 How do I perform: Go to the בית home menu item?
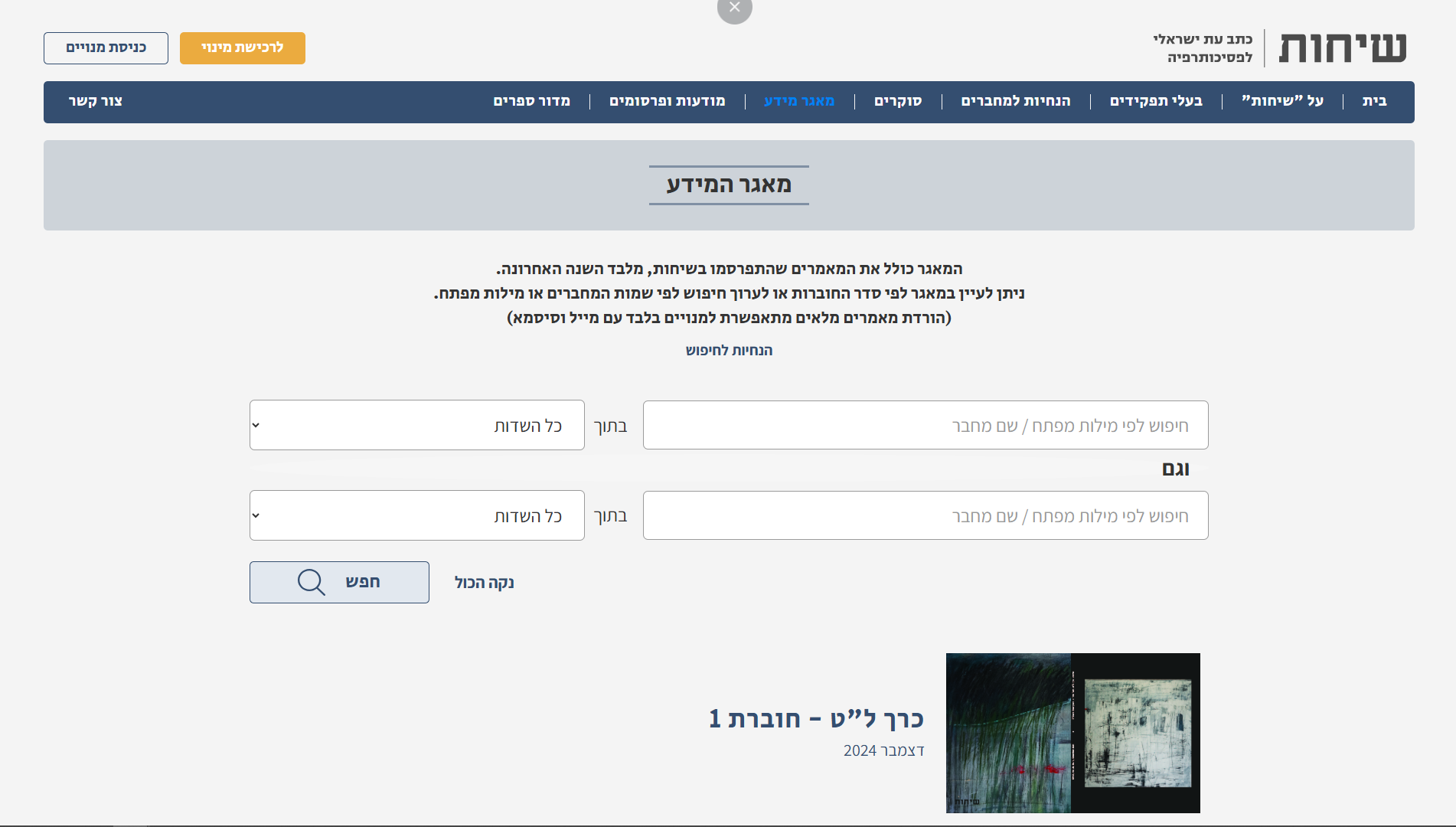point(1374,101)
